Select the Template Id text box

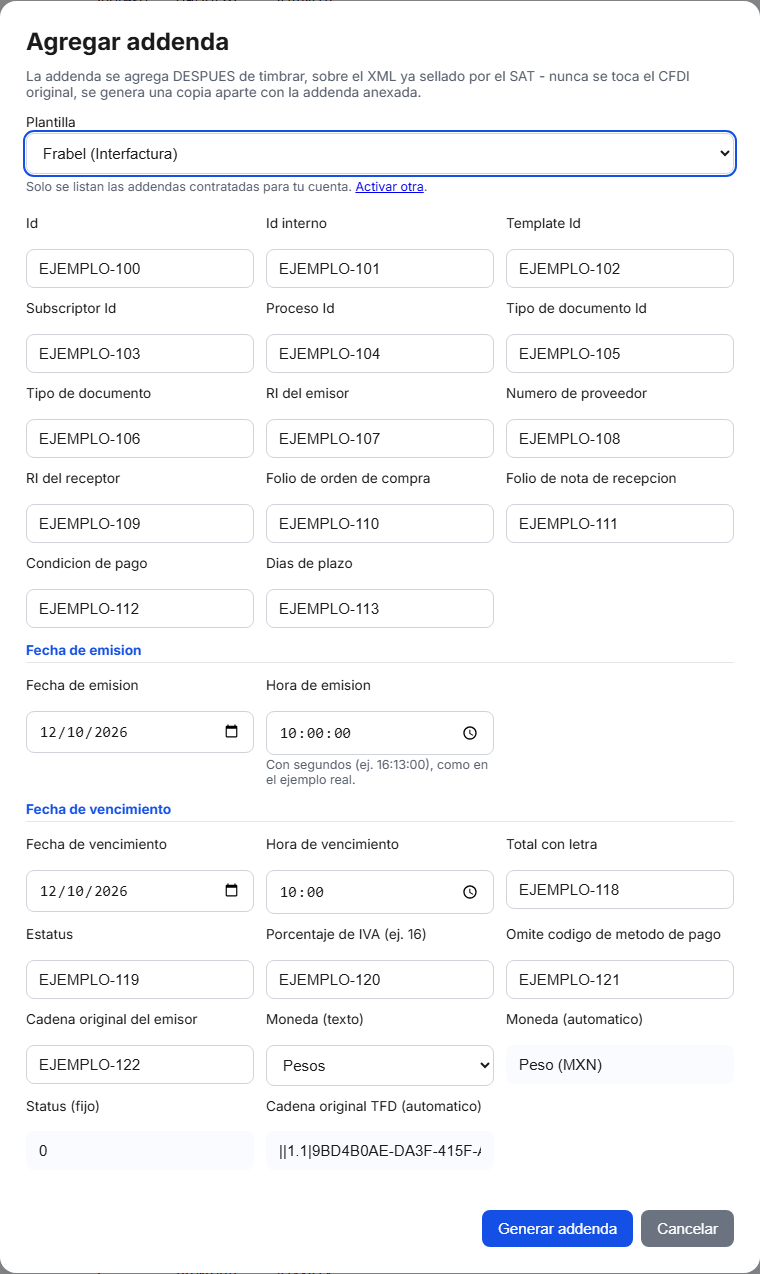click(x=620, y=269)
